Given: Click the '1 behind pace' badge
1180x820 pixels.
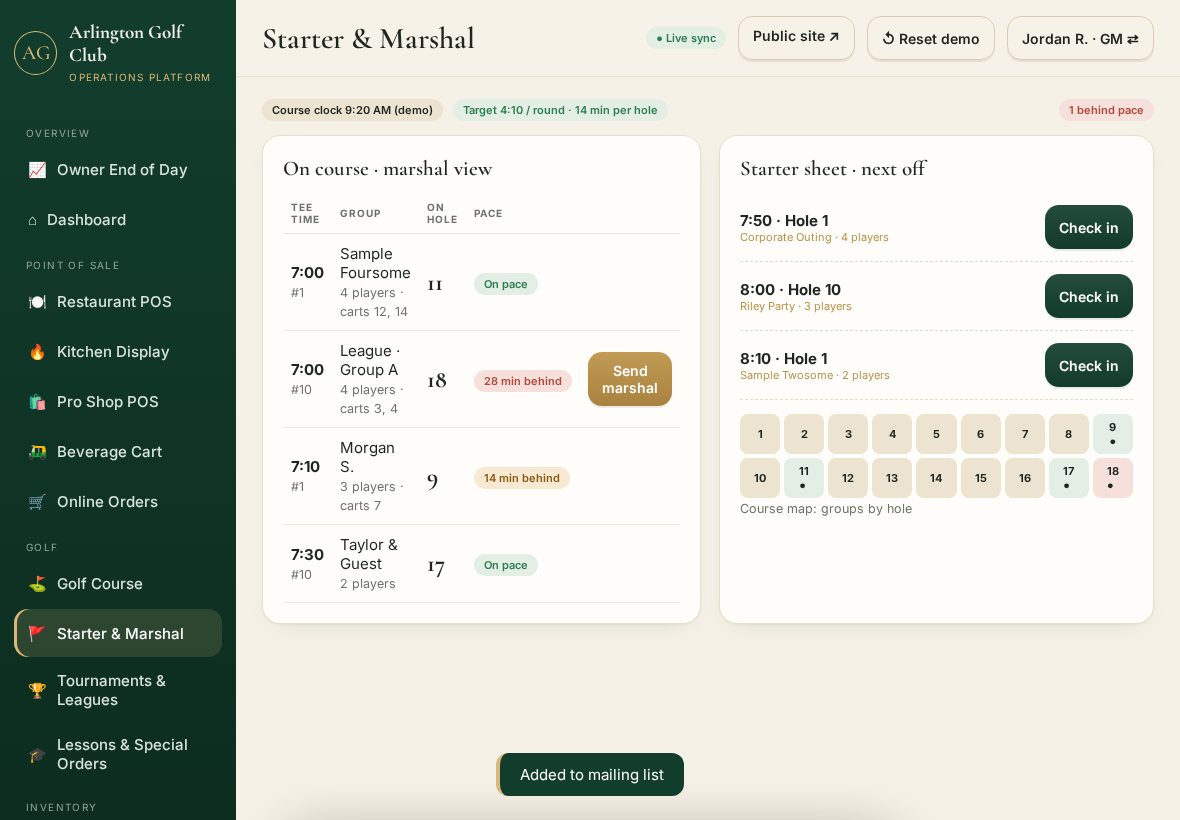Looking at the screenshot, I should 1106,111.
